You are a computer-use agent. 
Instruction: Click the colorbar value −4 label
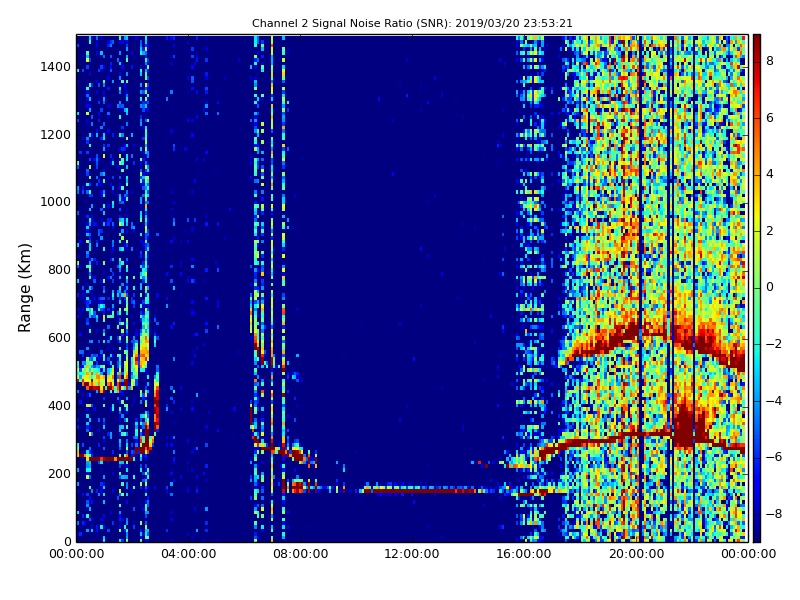774,401
